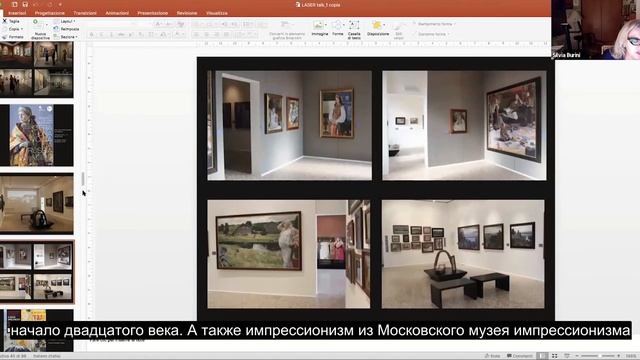The image size is (640, 360).
Task: Click the Note button in status bar
Action: (492, 356)
